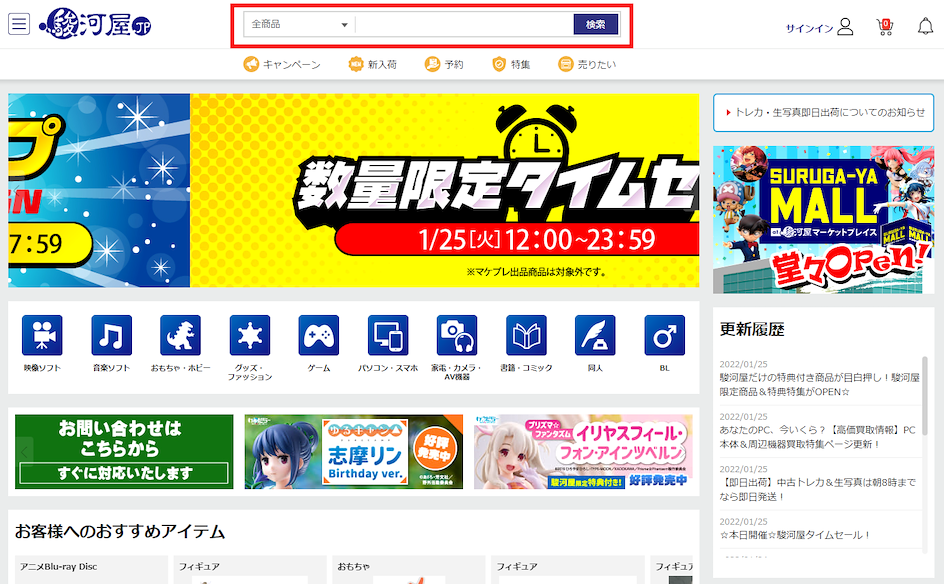
Task: Click the 新入荷 NEW badge icon
Action: [x=356, y=64]
